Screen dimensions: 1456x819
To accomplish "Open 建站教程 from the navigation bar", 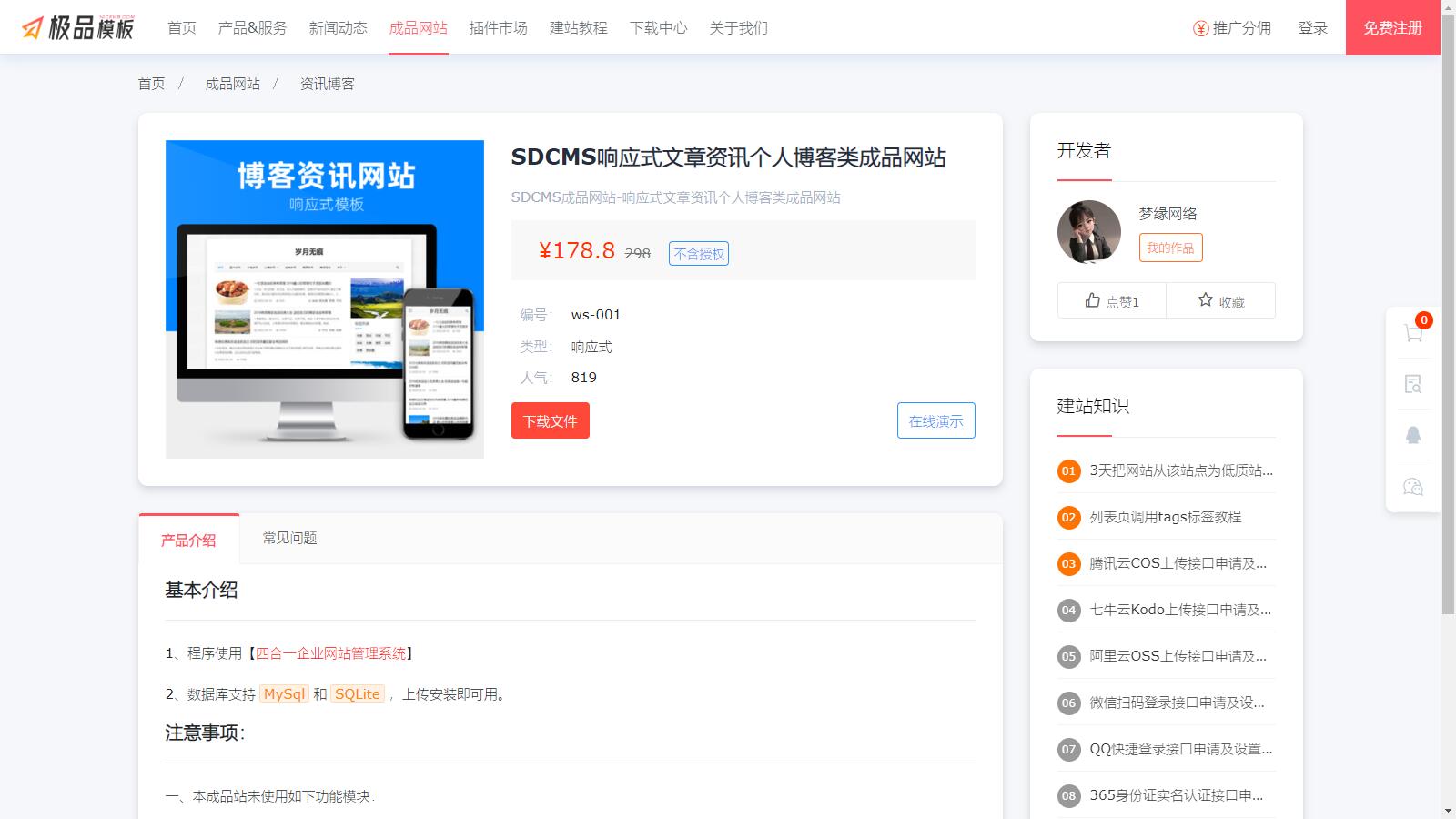I will point(579,27).
